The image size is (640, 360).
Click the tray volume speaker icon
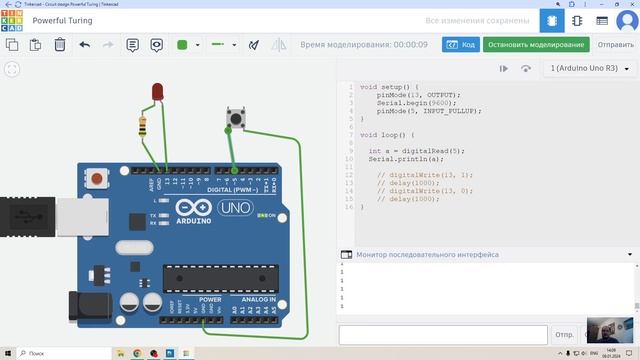[x=584, y=353]
